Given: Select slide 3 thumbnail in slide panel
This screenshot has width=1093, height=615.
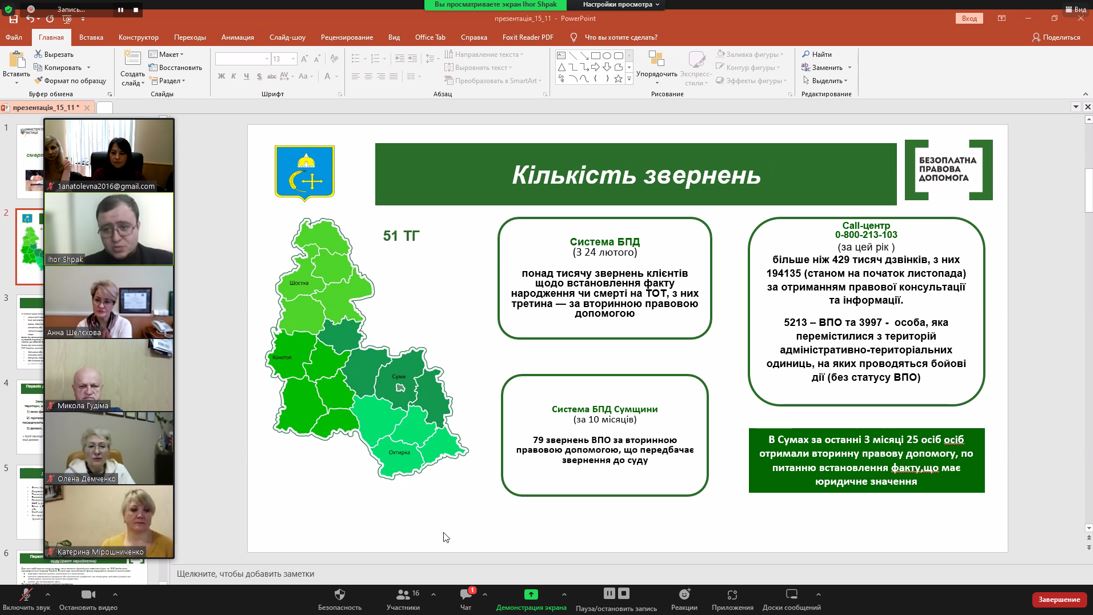Looking at the screenshot, I should [29, 330].
